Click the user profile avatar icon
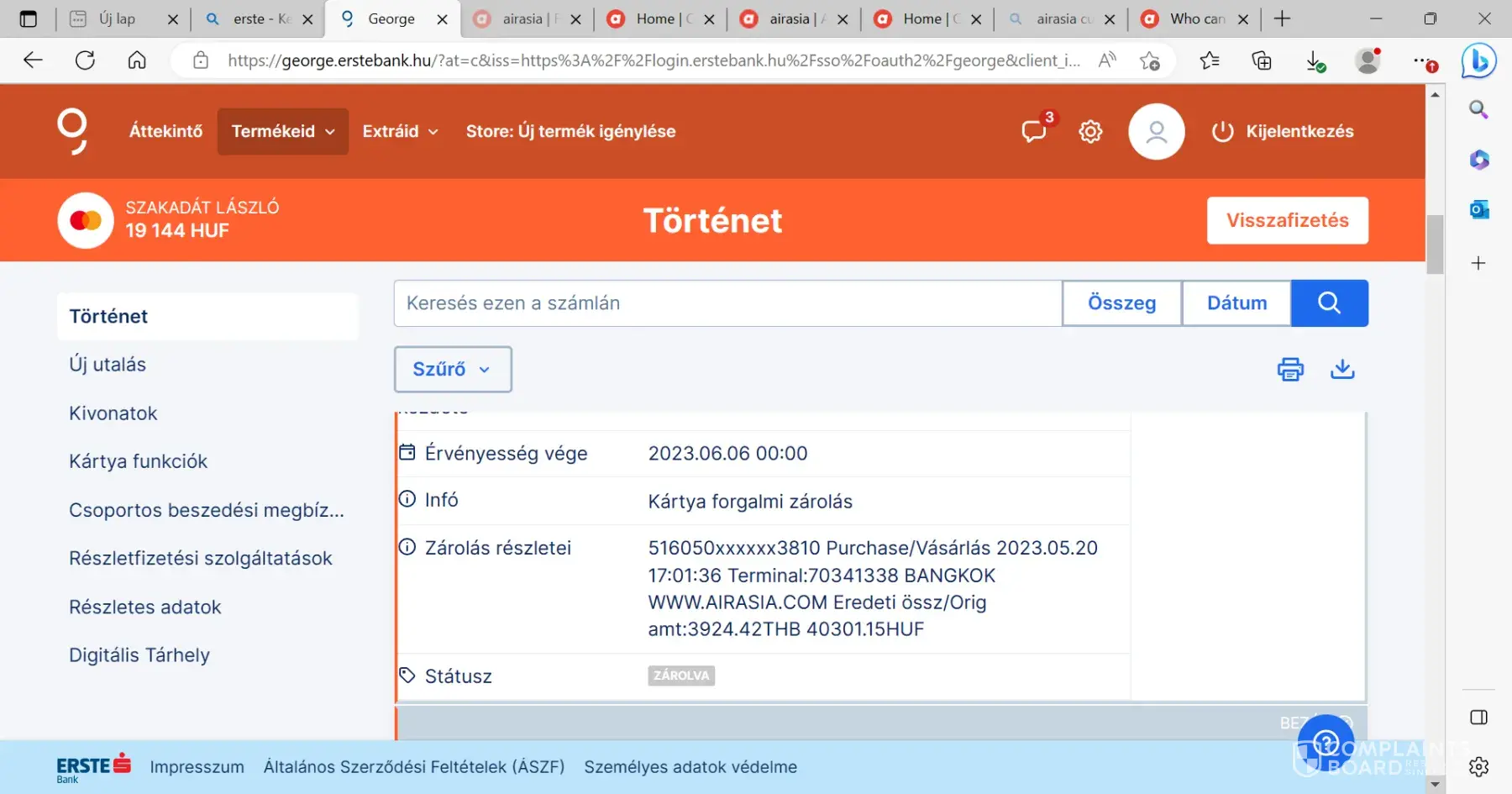Image resolution: width=1512 pixels, height=794 pixels. 1156,132
